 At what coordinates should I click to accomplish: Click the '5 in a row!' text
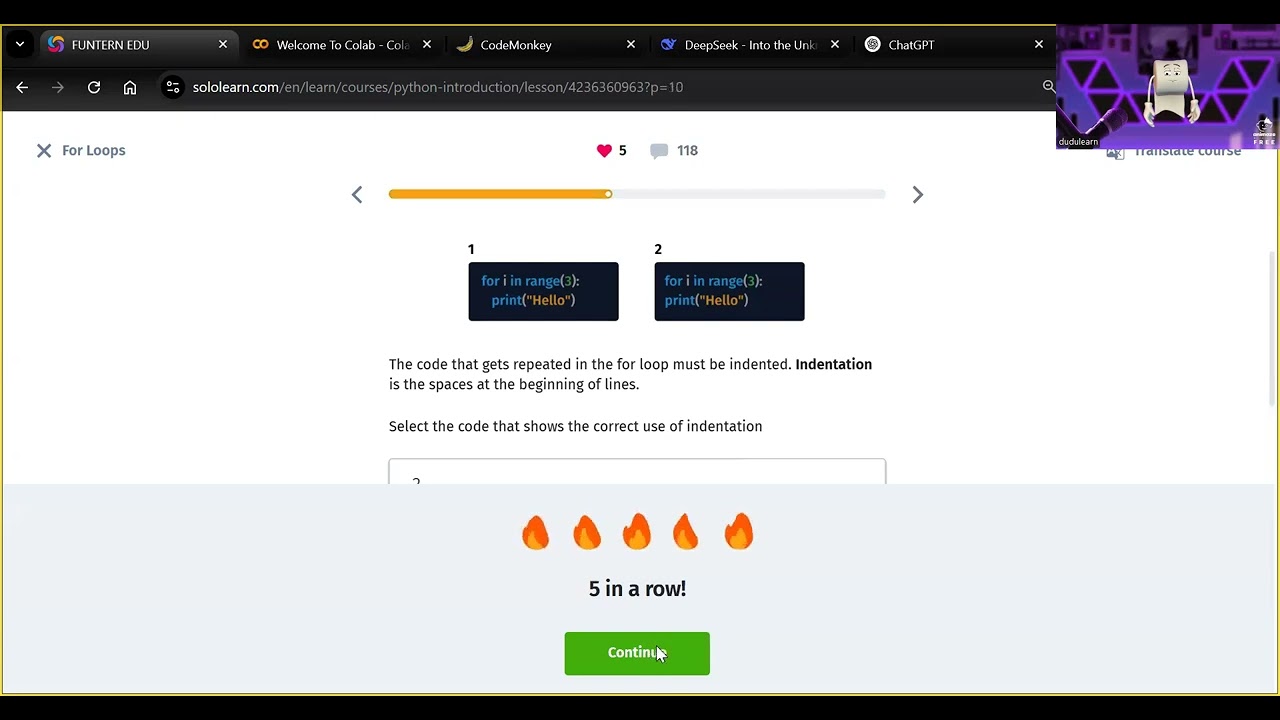pyautogui.click(x=637, y=589)
